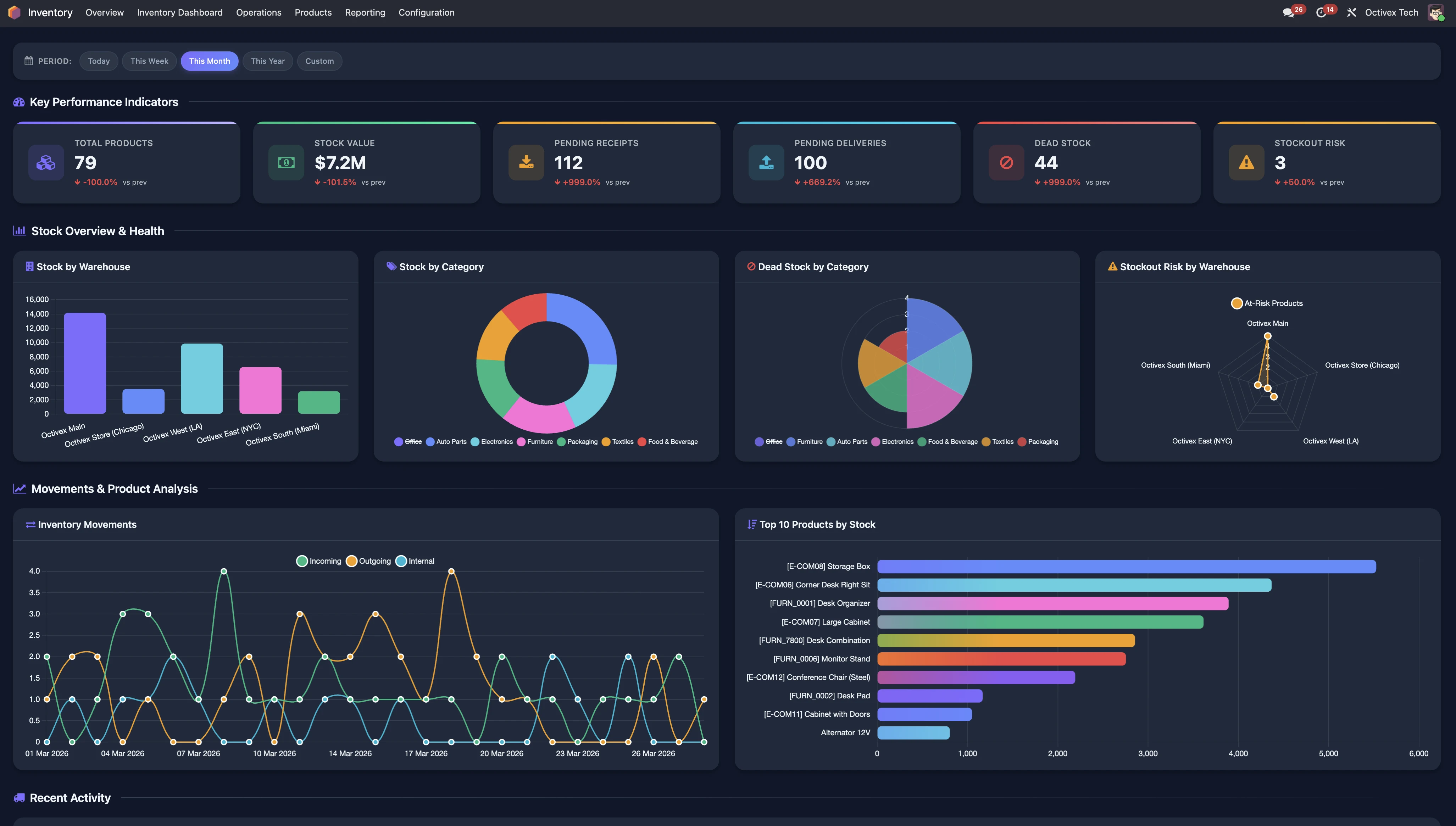
Task: Open the Overview menu
Action: pos(104,12)
